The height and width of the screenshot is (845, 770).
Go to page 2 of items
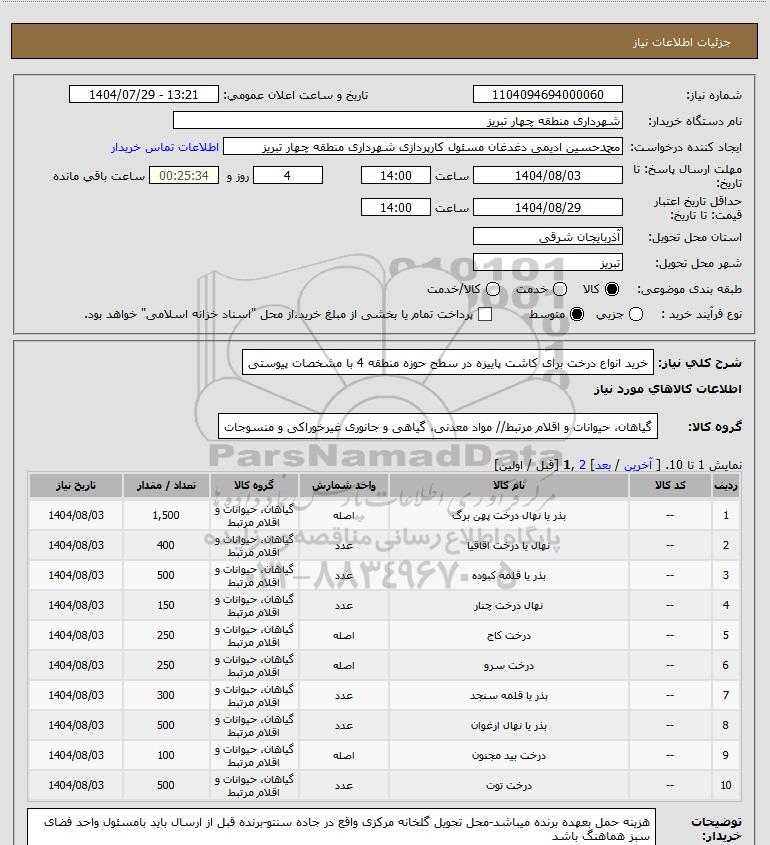[x=582, y=465]
